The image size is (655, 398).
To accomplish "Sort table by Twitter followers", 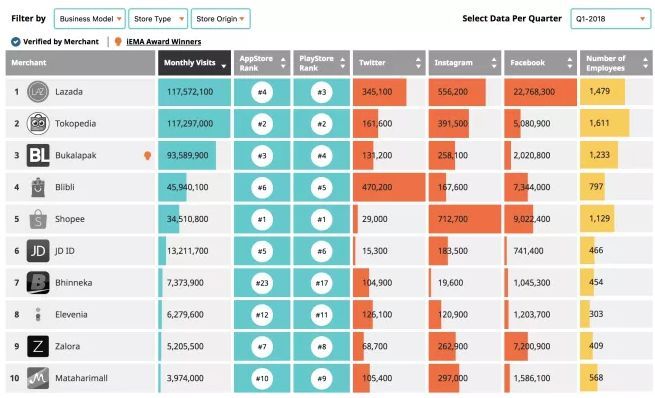I will 389,63.
